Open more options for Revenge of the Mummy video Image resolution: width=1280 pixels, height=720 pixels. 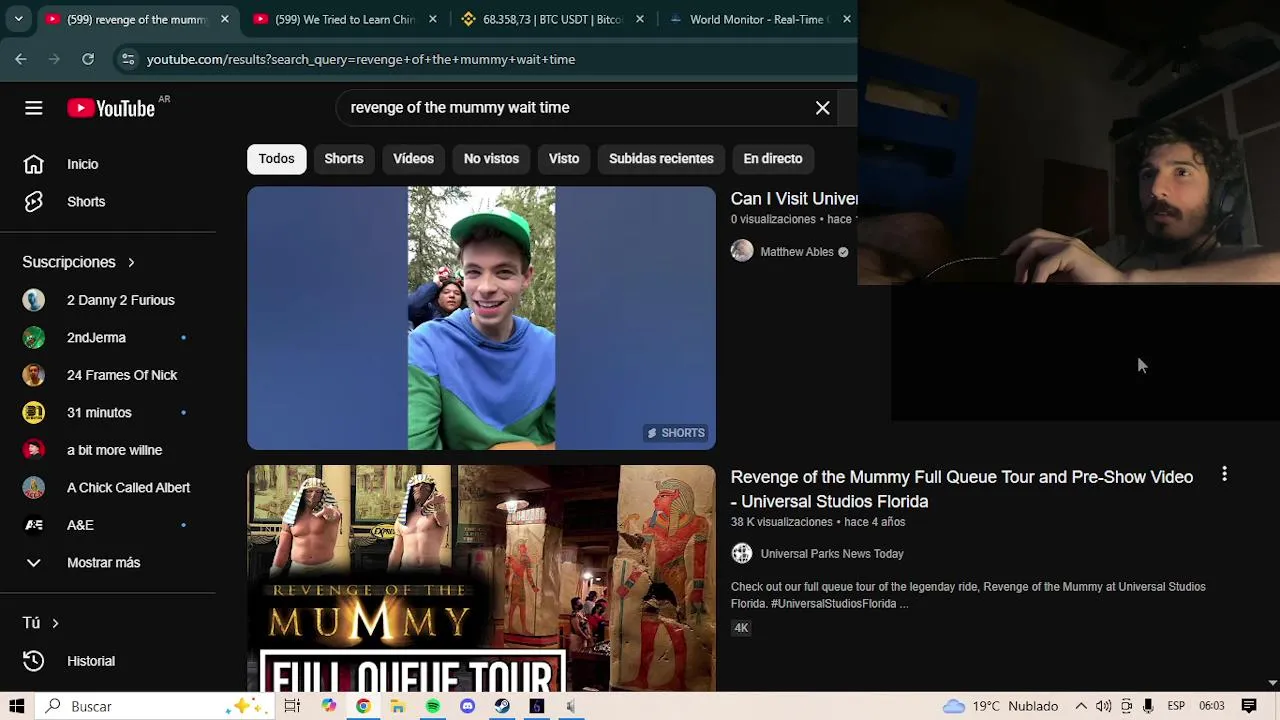(1224, 475)
